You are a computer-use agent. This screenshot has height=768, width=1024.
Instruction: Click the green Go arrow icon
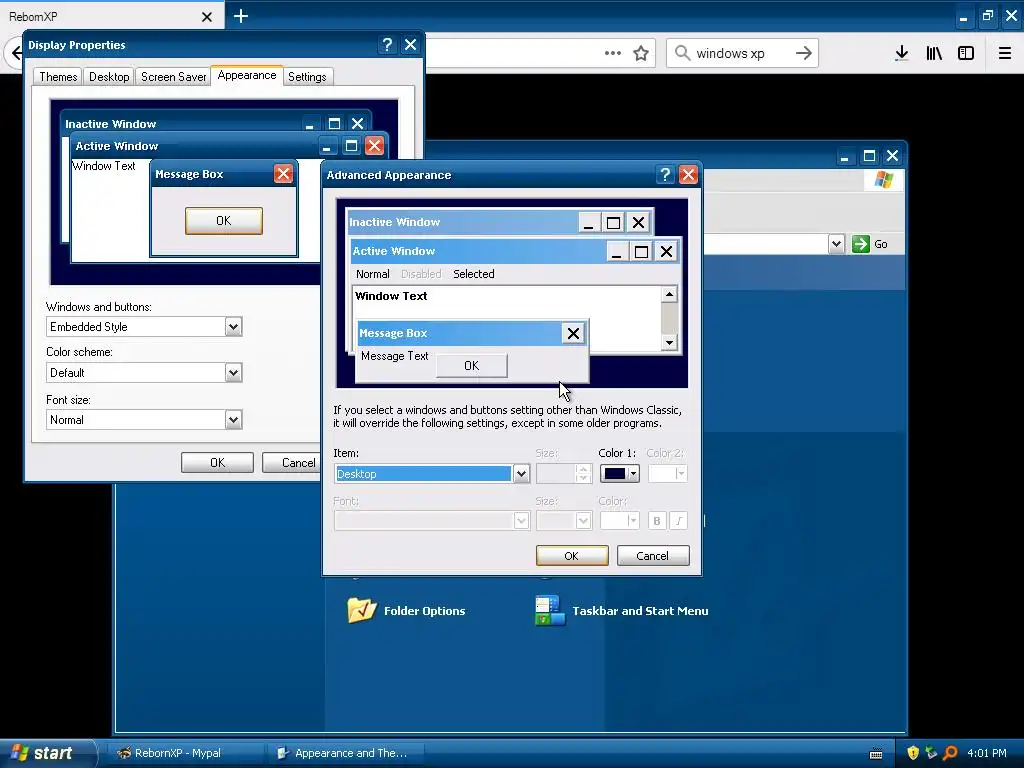pos(861,244)
